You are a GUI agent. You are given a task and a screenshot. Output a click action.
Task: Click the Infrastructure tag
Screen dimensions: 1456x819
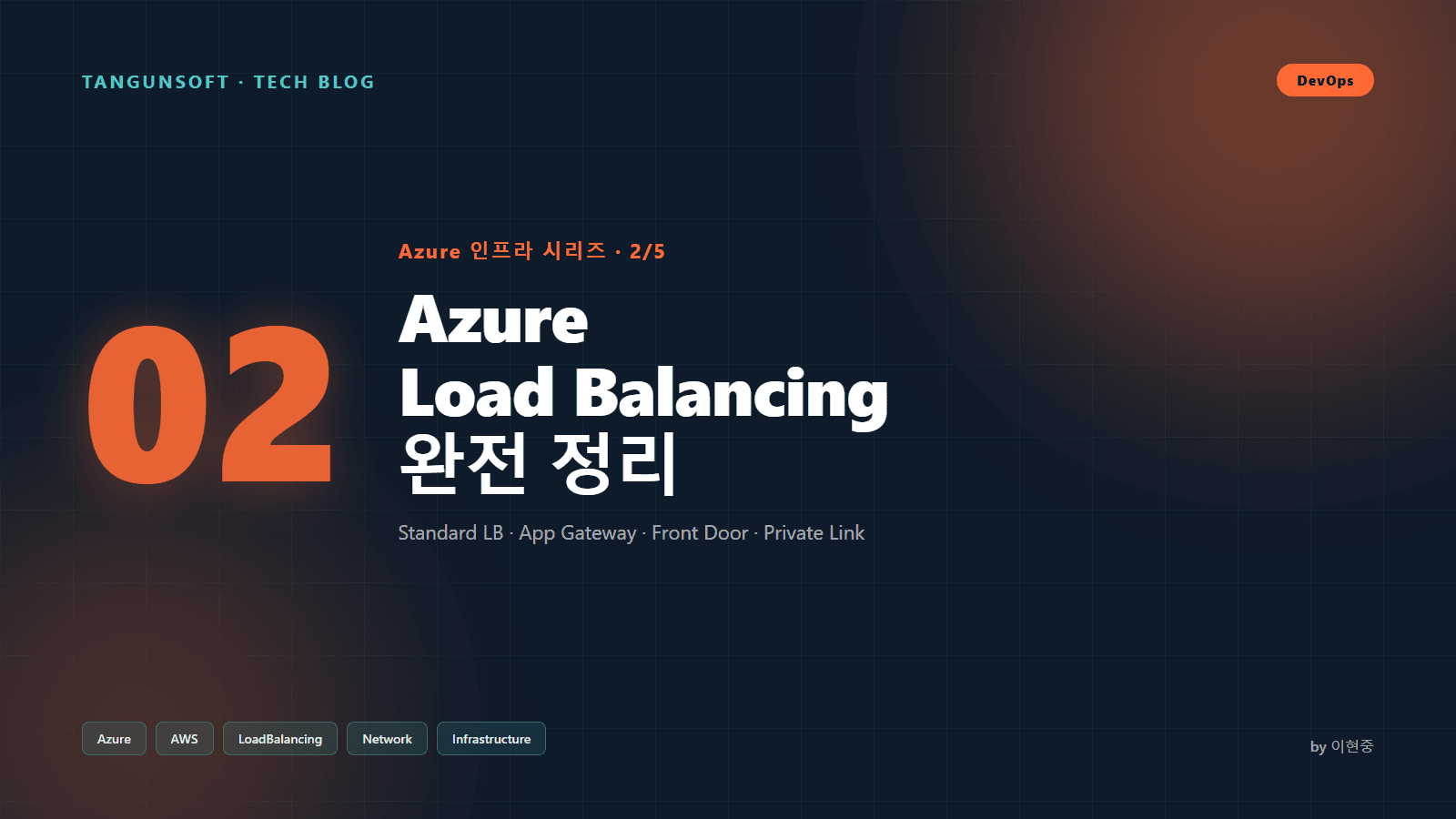[491, 739]
